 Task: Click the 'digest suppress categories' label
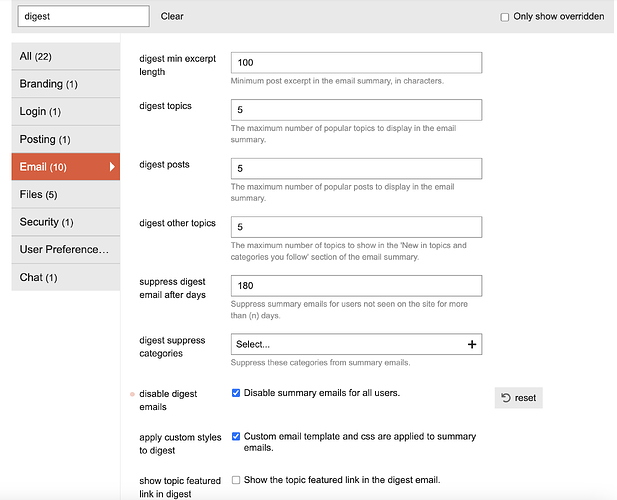(x=172, y=347)
